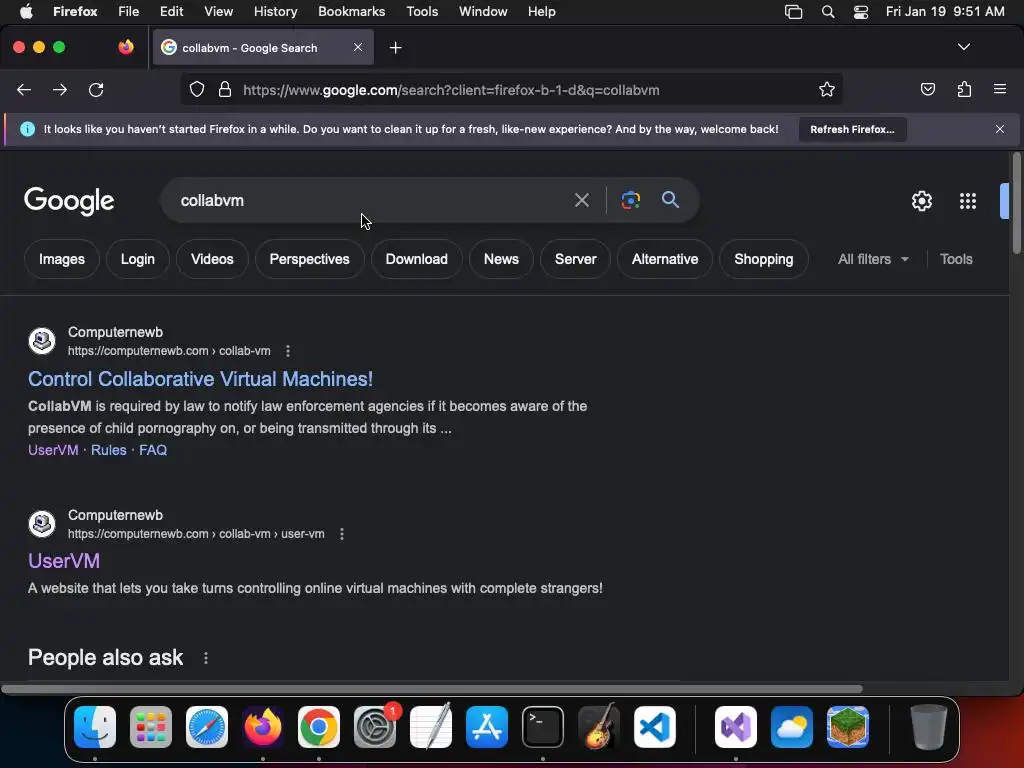This screenshot has width=1024, height=768.
Task: Focus the collabvm search field
Action: (366, 200)
